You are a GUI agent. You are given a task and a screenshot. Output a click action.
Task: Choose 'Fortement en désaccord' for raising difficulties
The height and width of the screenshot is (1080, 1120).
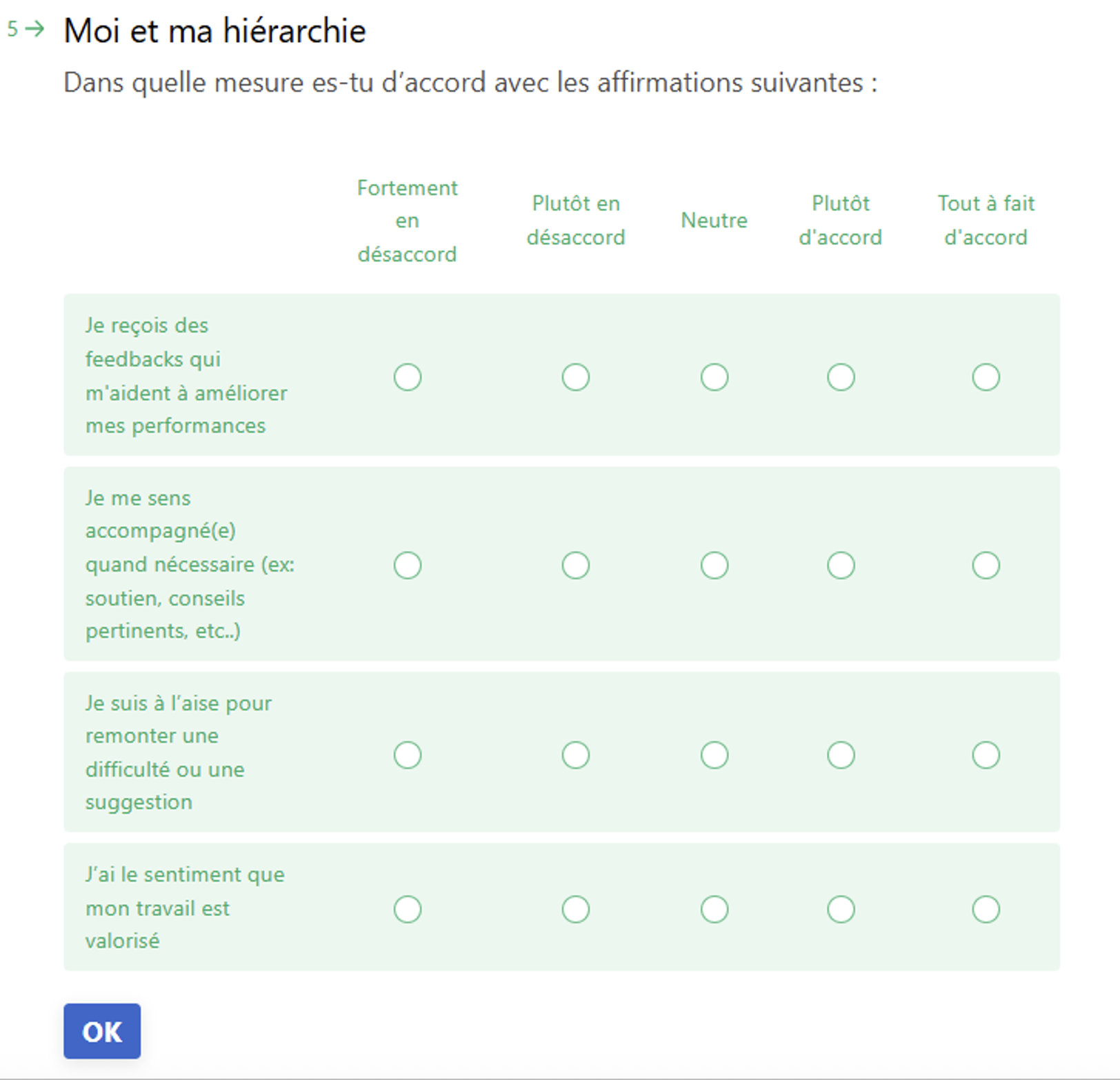point(407,755)
